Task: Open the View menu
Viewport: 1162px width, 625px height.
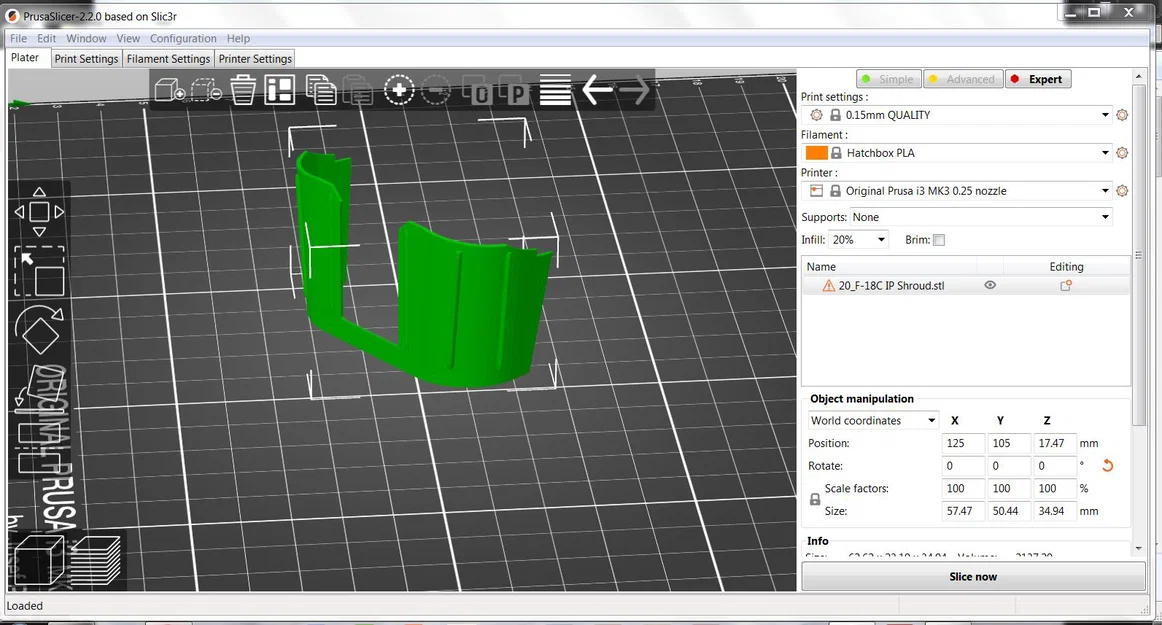Action: click(128, 39)
